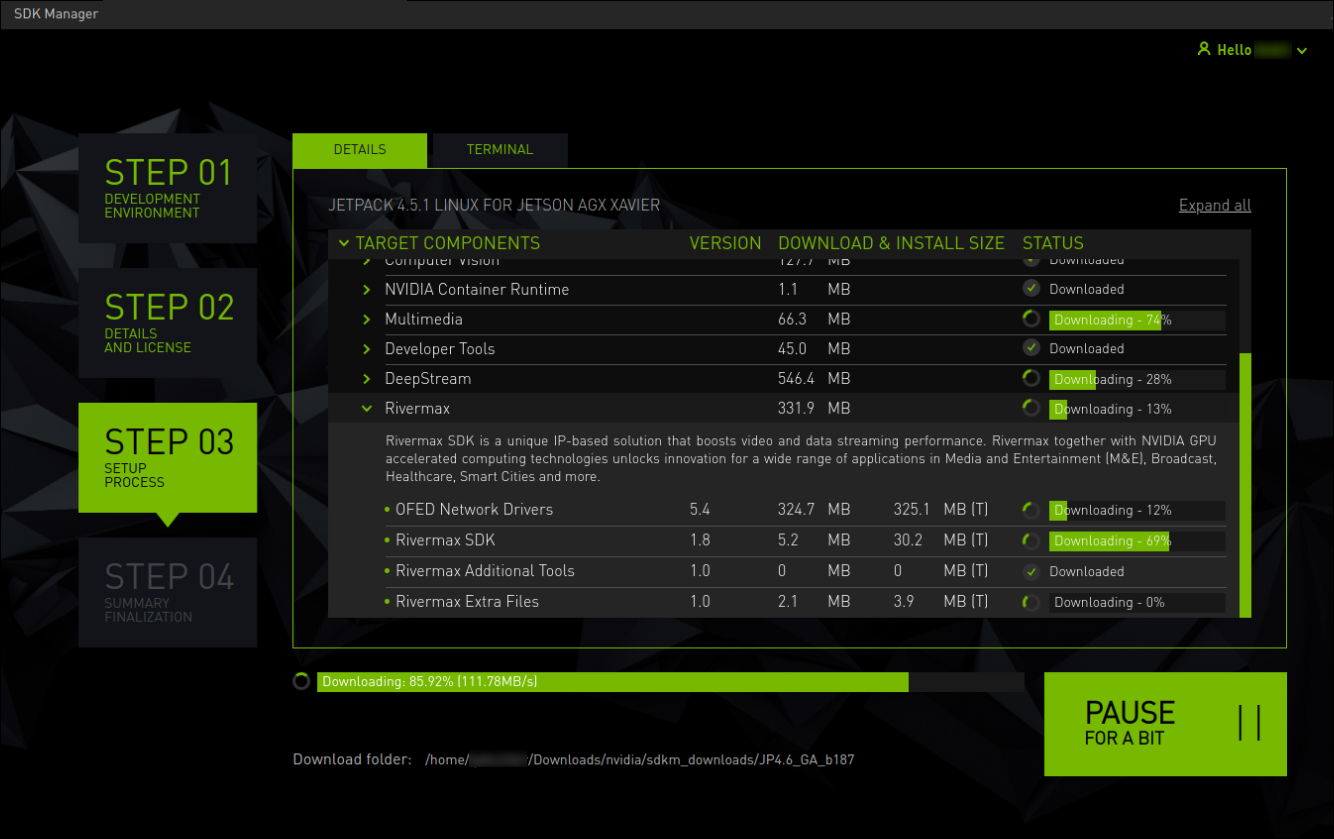Click the Multimedia downloading spinner icon
This screenshot has height=839, width=1334.
(1031, 319)
